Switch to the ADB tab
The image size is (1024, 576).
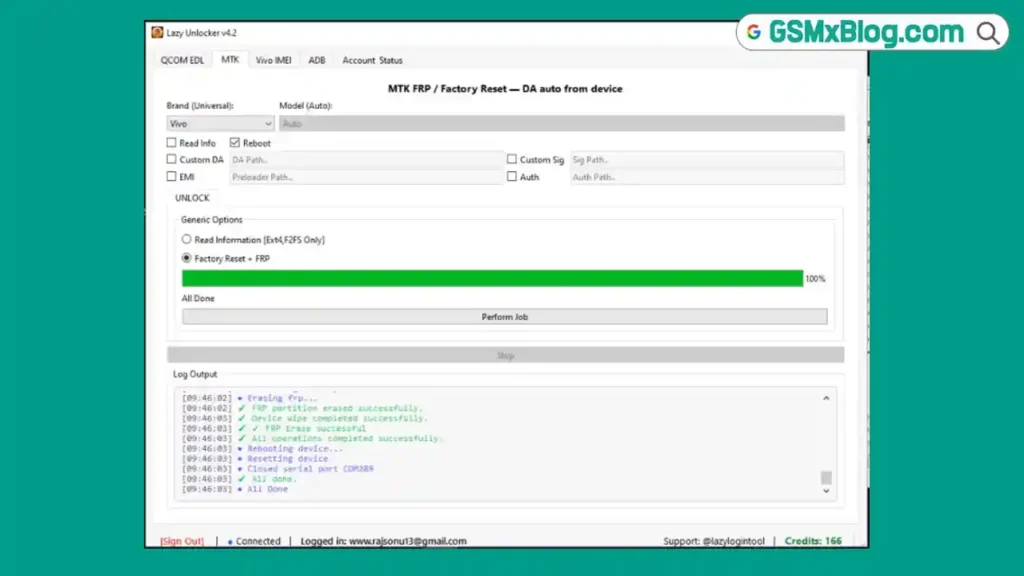317,60
